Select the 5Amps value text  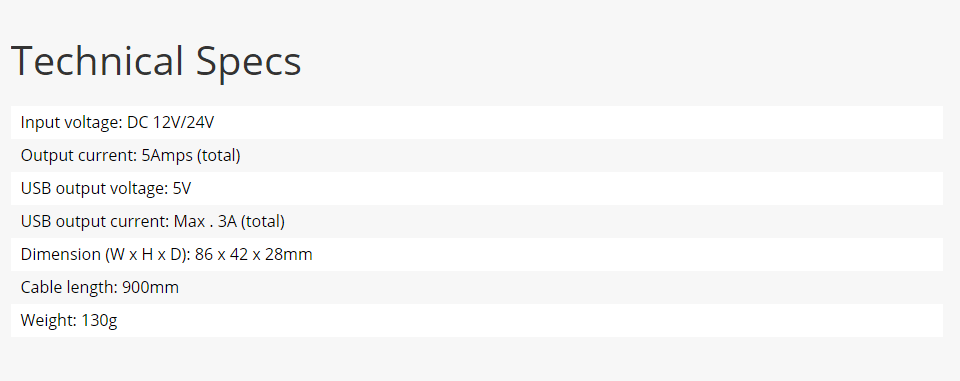click(x=167, y=156)
